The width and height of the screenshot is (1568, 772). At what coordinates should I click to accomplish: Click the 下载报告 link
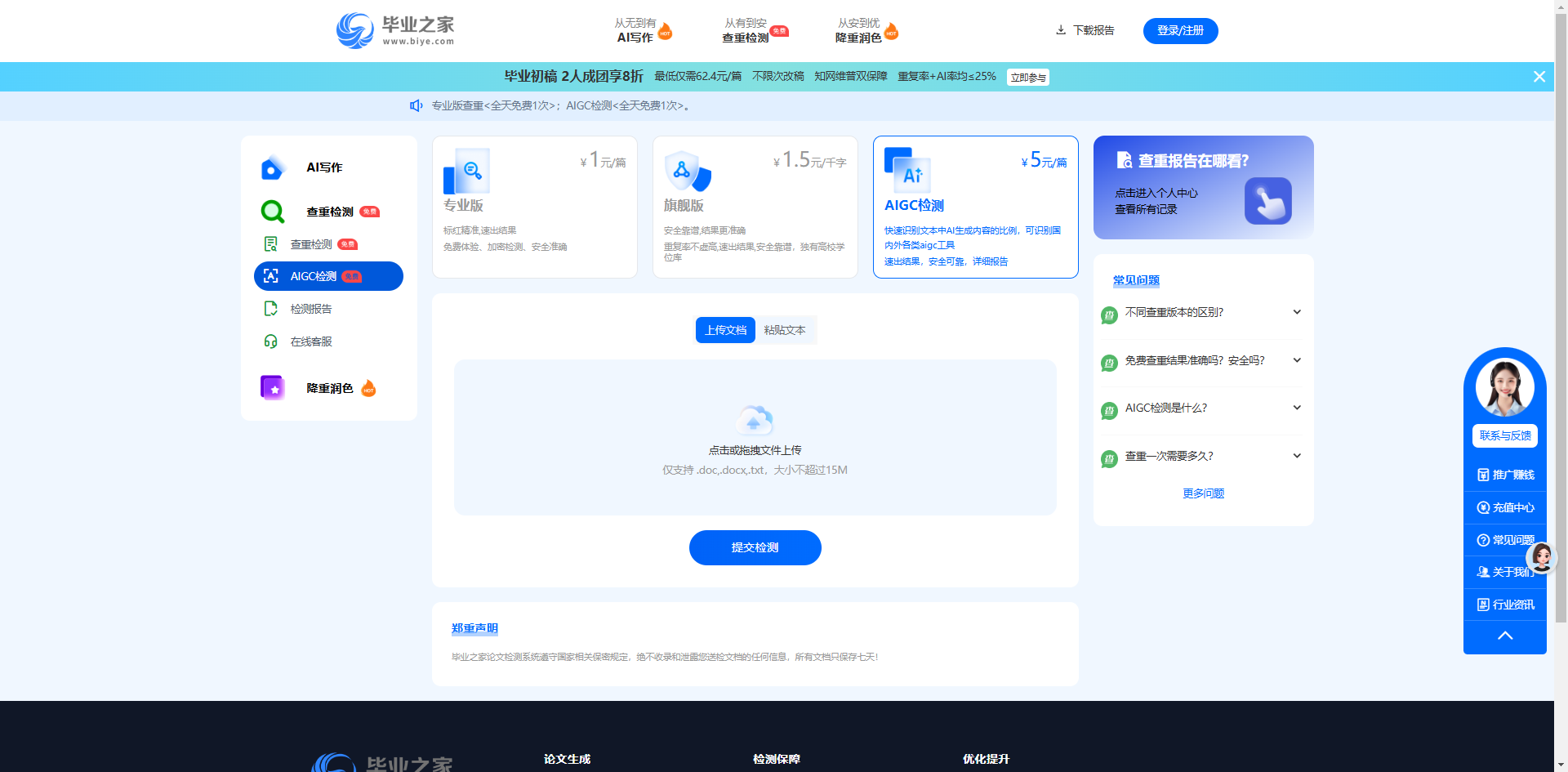point(1085,30)
